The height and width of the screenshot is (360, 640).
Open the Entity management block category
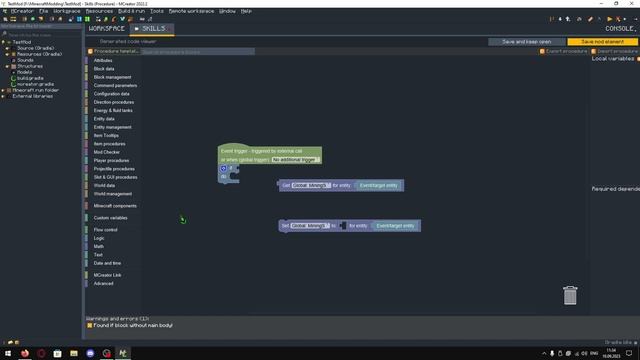click(x=113, y=127)
